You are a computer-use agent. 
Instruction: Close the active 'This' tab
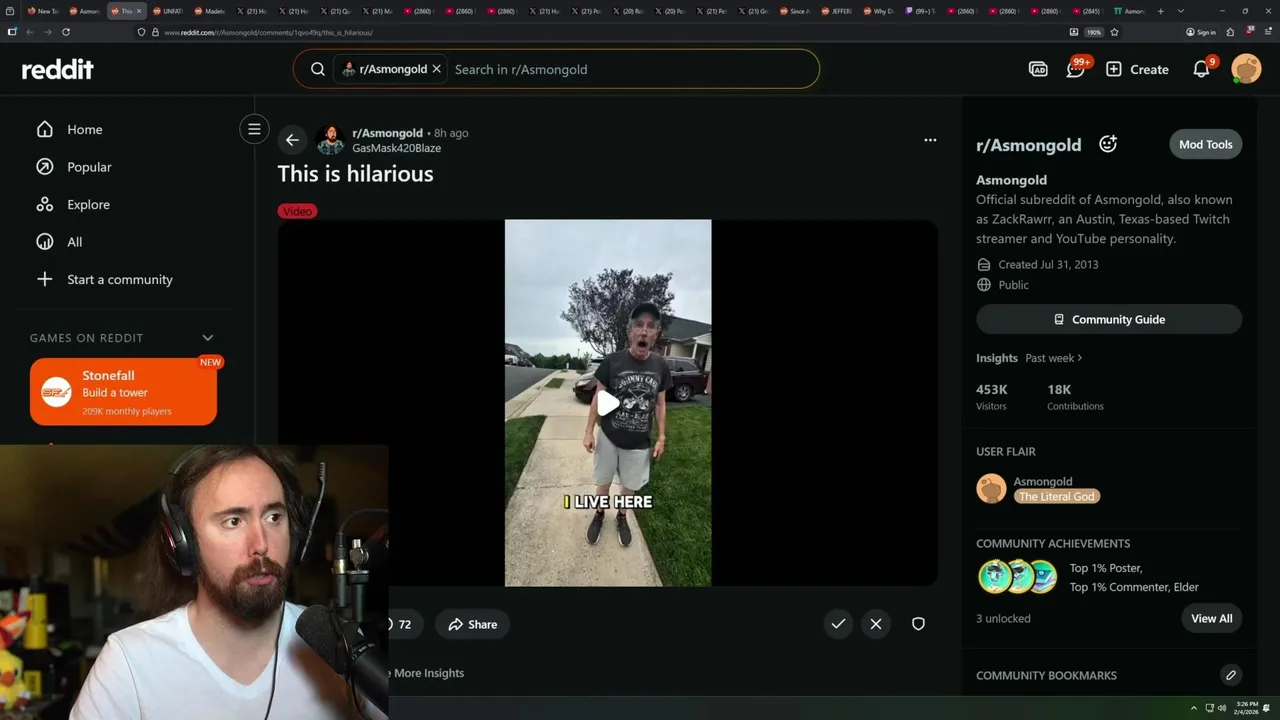140,11
